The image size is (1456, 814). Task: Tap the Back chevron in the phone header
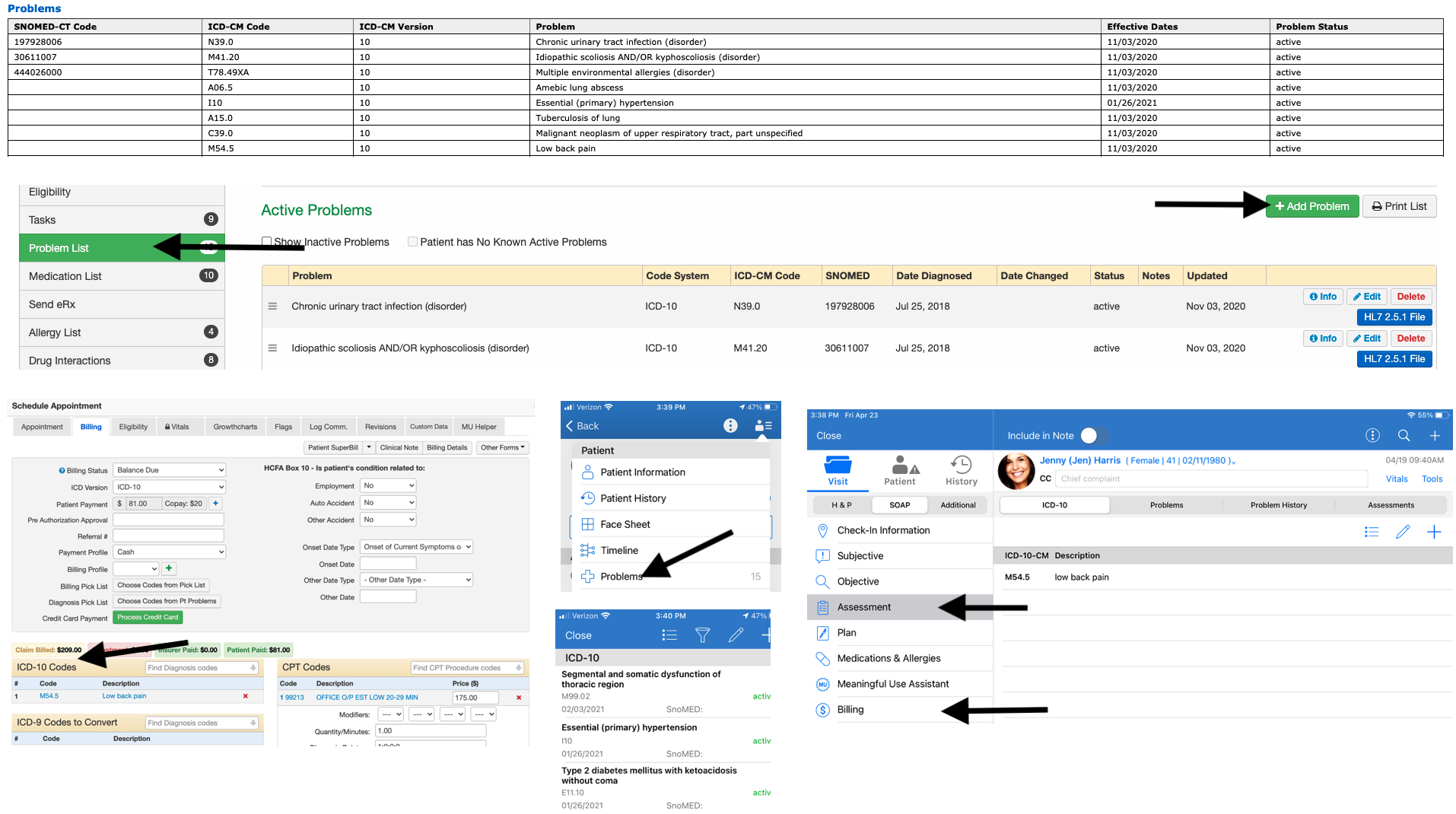[x=569, y=426]
